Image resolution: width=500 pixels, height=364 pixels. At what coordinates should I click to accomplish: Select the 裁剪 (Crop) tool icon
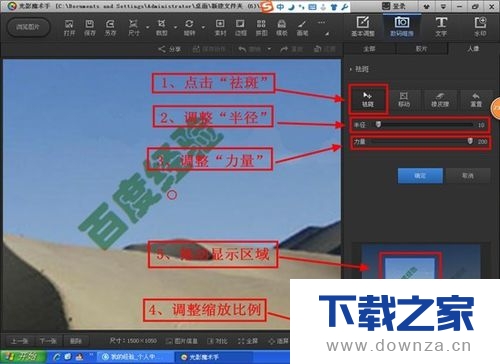[161, 28]
